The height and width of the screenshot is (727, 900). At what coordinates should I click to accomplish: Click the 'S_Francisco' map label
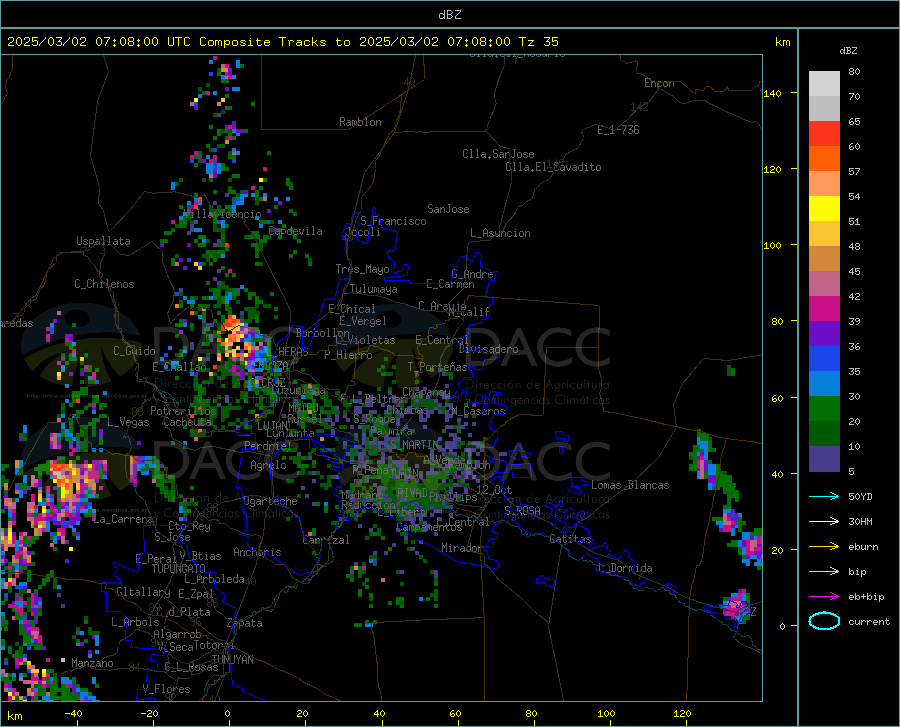393,221
